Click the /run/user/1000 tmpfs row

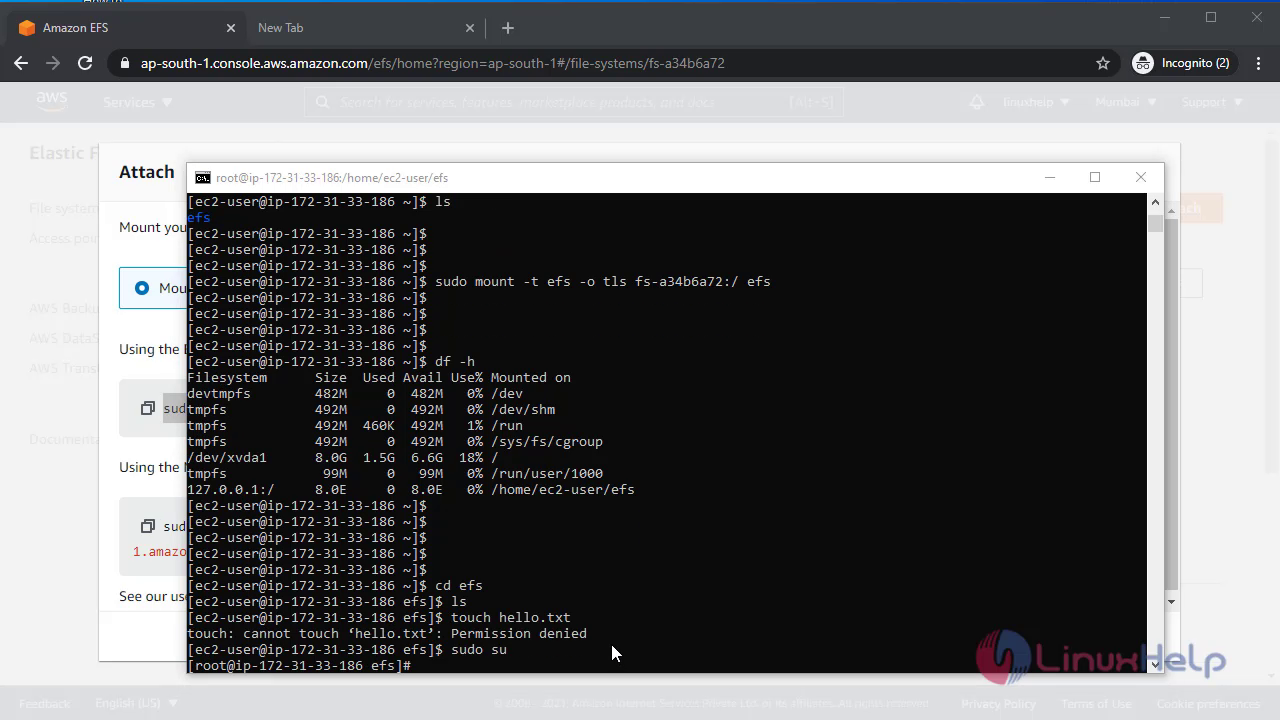click(395, 474)
